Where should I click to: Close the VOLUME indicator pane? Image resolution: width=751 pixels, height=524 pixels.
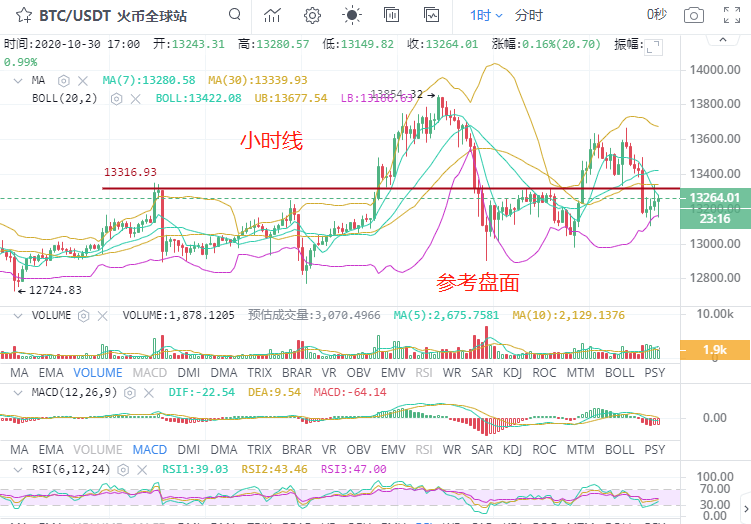pyautogui.click(x=102, y=316)
